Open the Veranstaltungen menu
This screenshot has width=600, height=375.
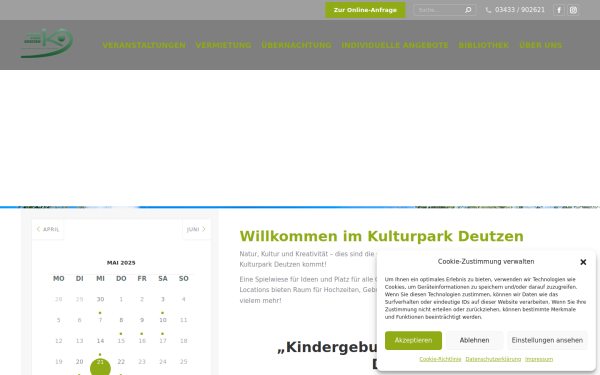click(x=144, y=45)
